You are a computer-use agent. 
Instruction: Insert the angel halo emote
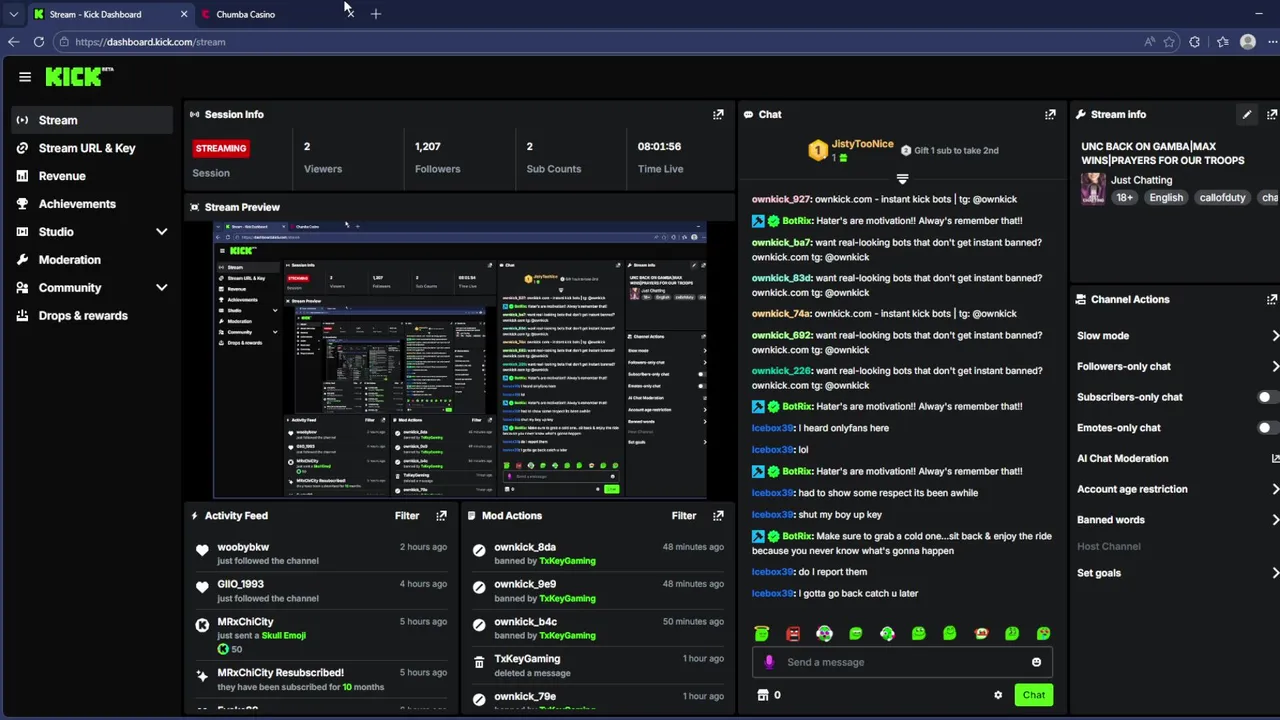(x=762, y=633)
